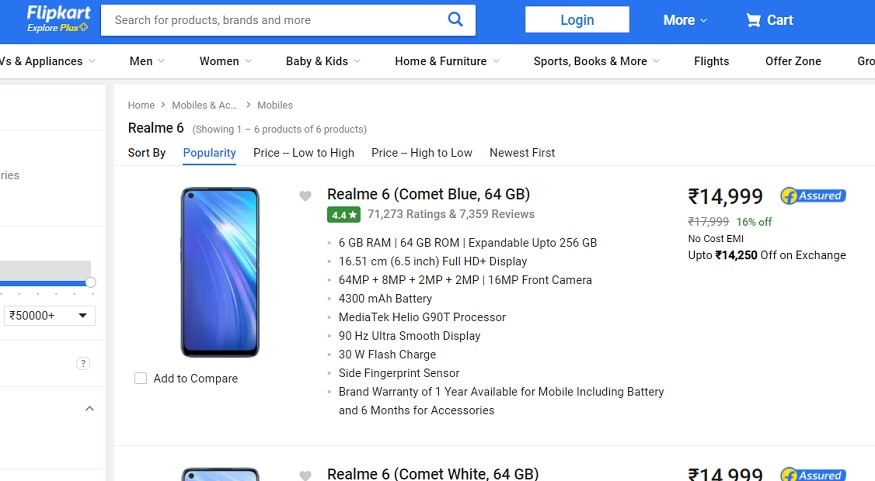Screen dimensions: 875x481
Task: Sort by Popularity tab
Action: point(209,153)
